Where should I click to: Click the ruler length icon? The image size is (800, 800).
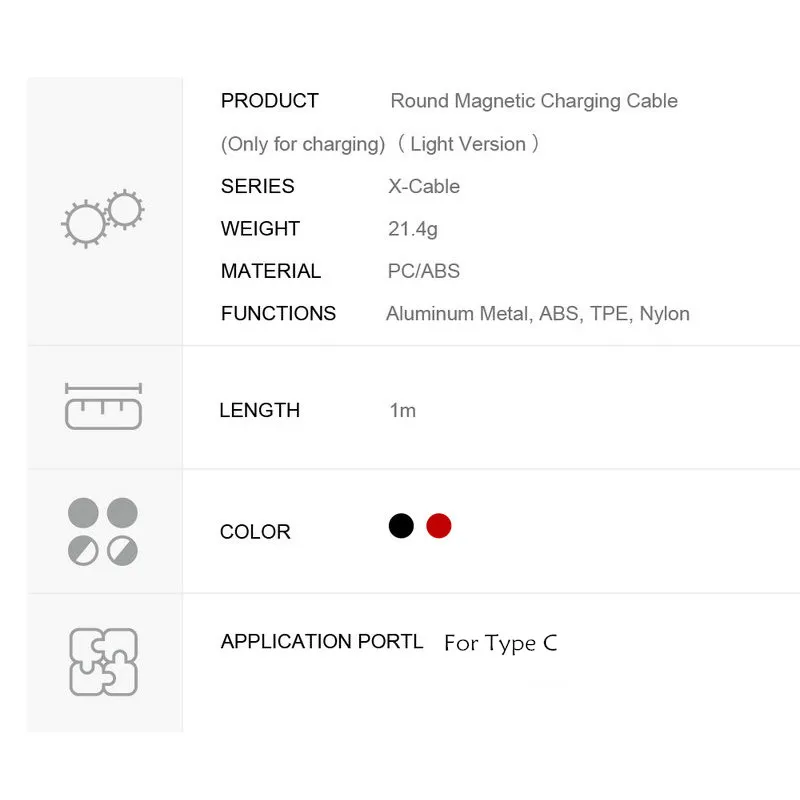[x=103, y=406]
